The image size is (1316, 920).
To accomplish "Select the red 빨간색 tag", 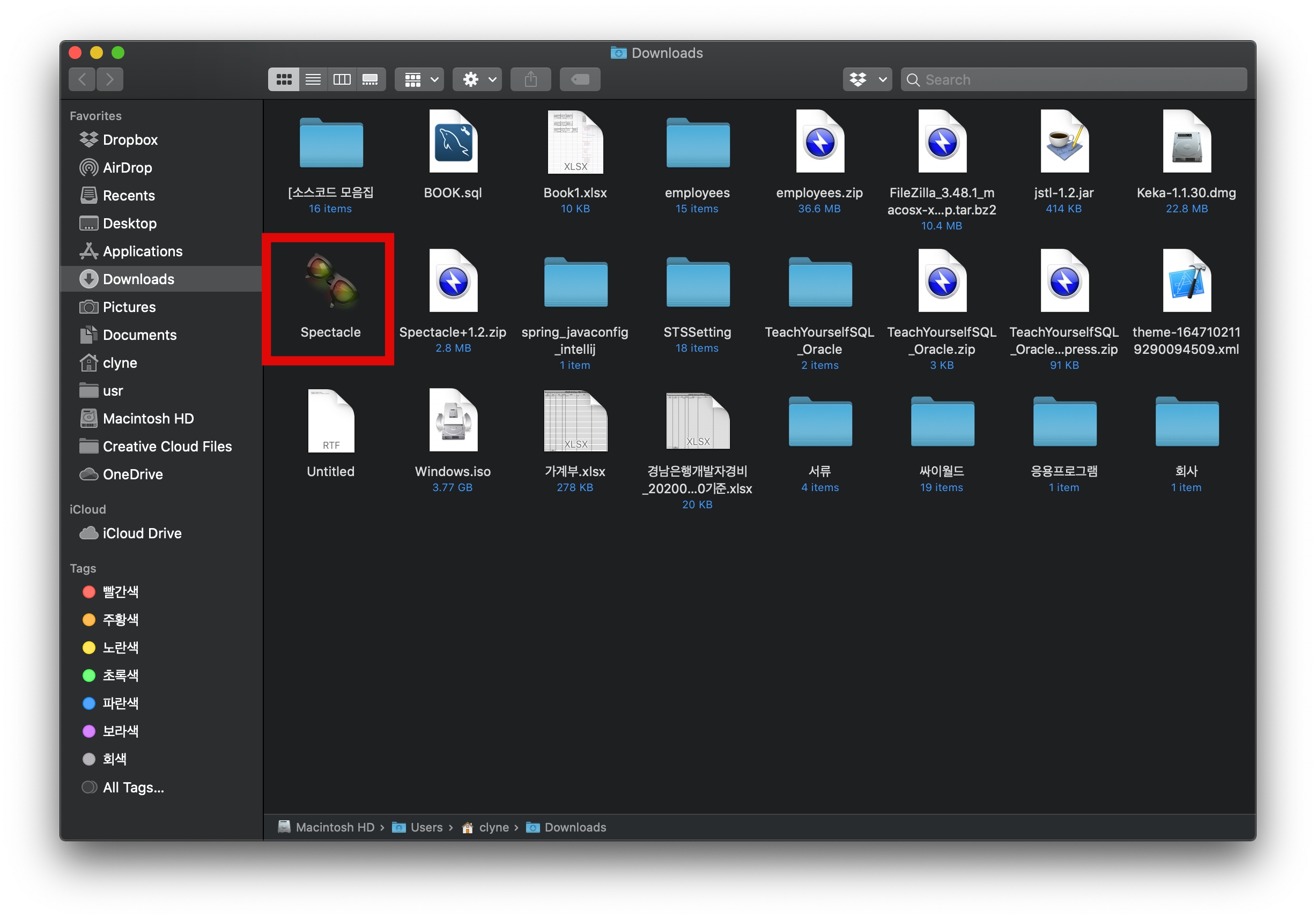I will tap(120, 592).
